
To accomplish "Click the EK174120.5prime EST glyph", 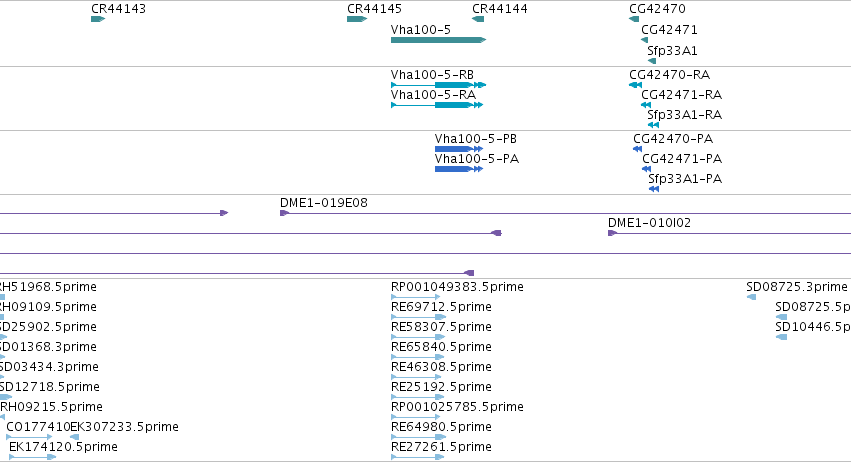I will (x=33, y=458).
